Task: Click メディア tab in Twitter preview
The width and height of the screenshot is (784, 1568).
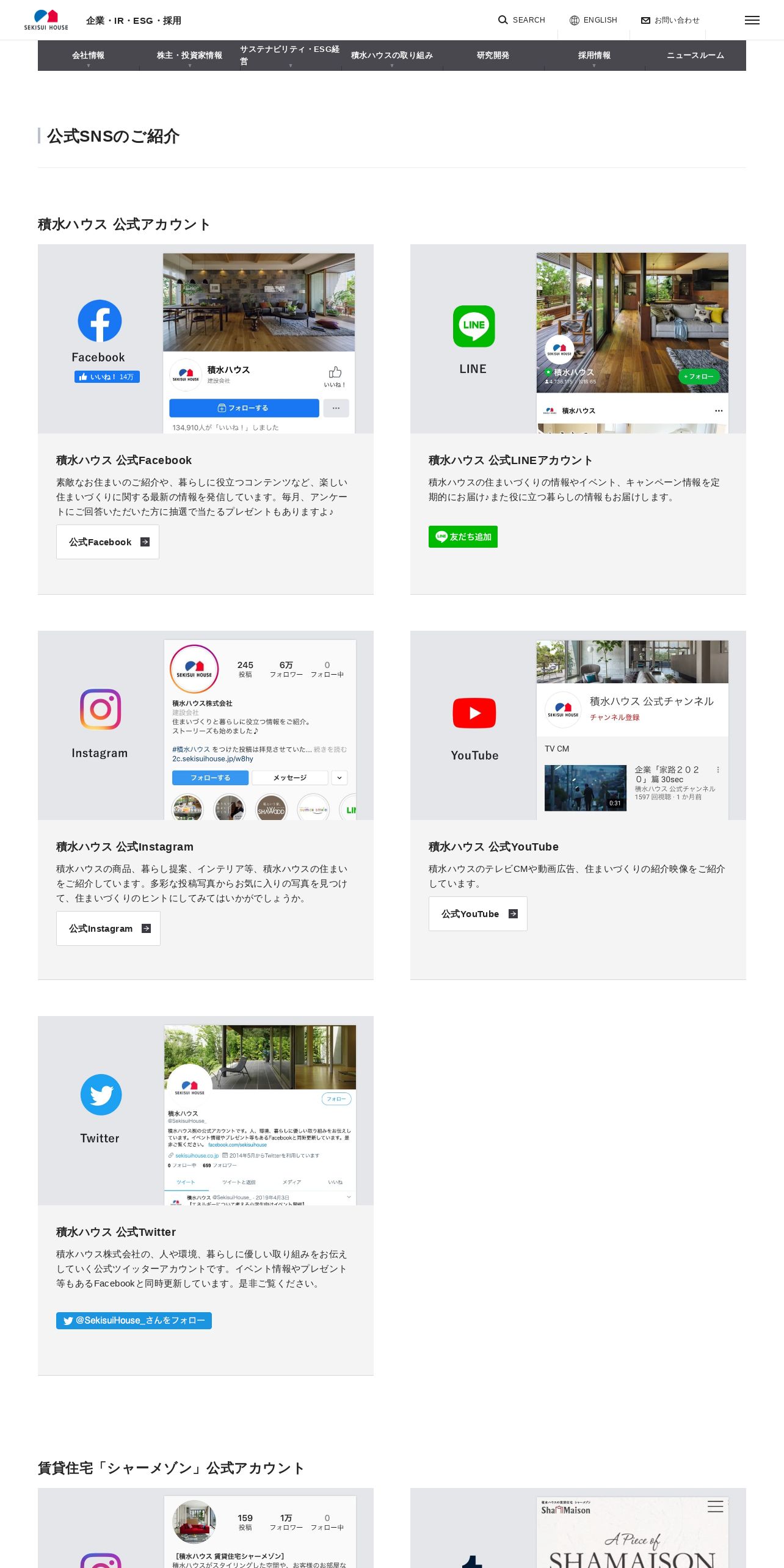Action: pyautogui.click(x=291, y=1183)
